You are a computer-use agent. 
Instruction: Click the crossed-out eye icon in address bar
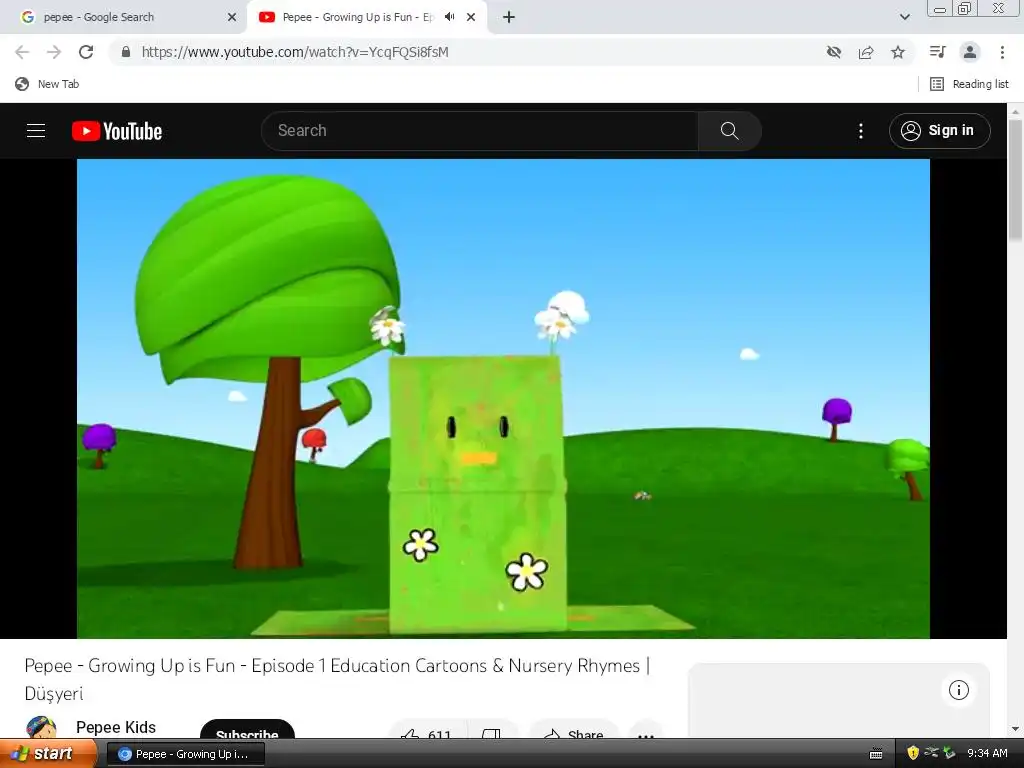tap(833, 52)
